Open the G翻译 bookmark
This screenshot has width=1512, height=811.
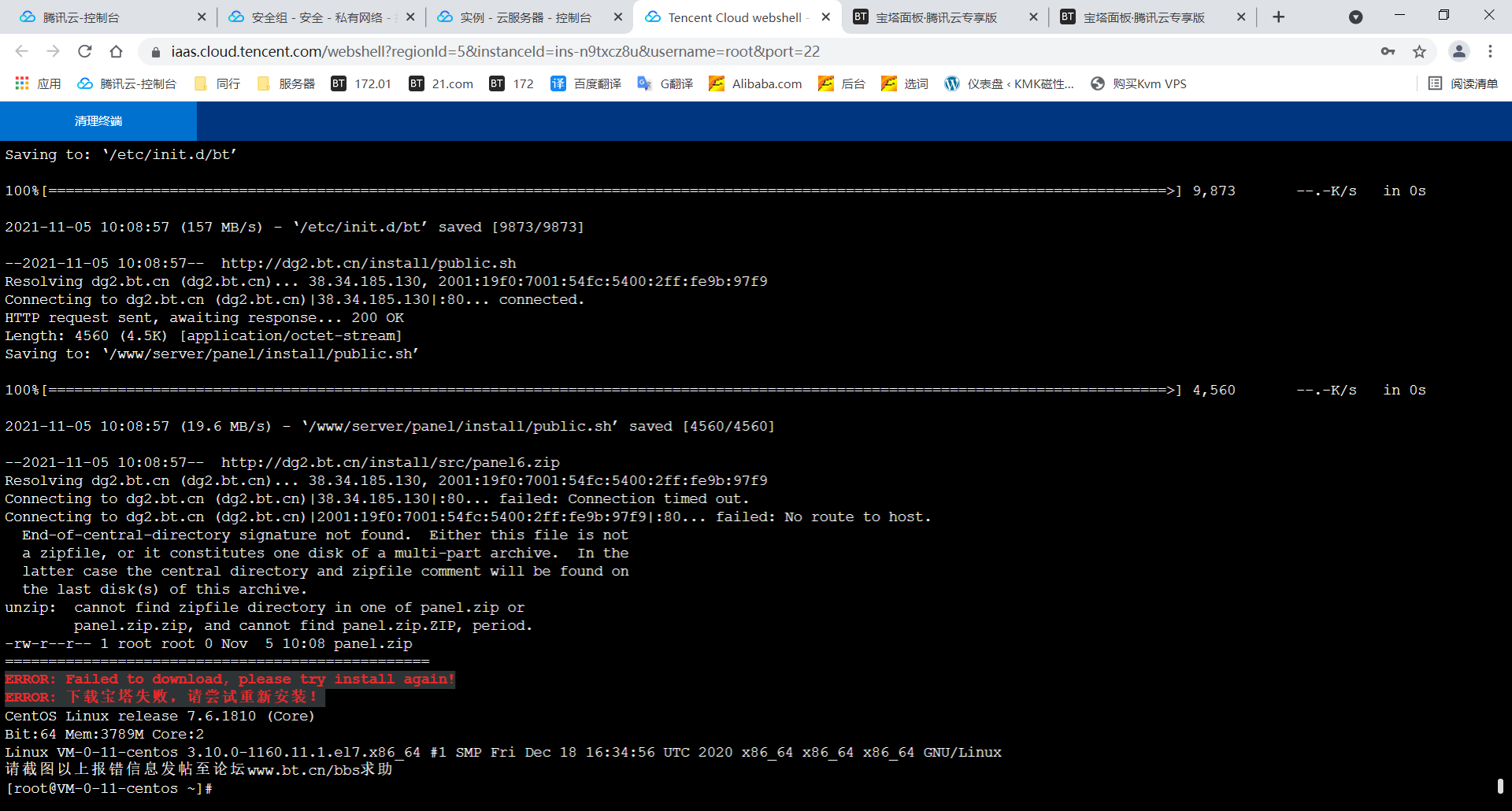click(x=665, y=83)
